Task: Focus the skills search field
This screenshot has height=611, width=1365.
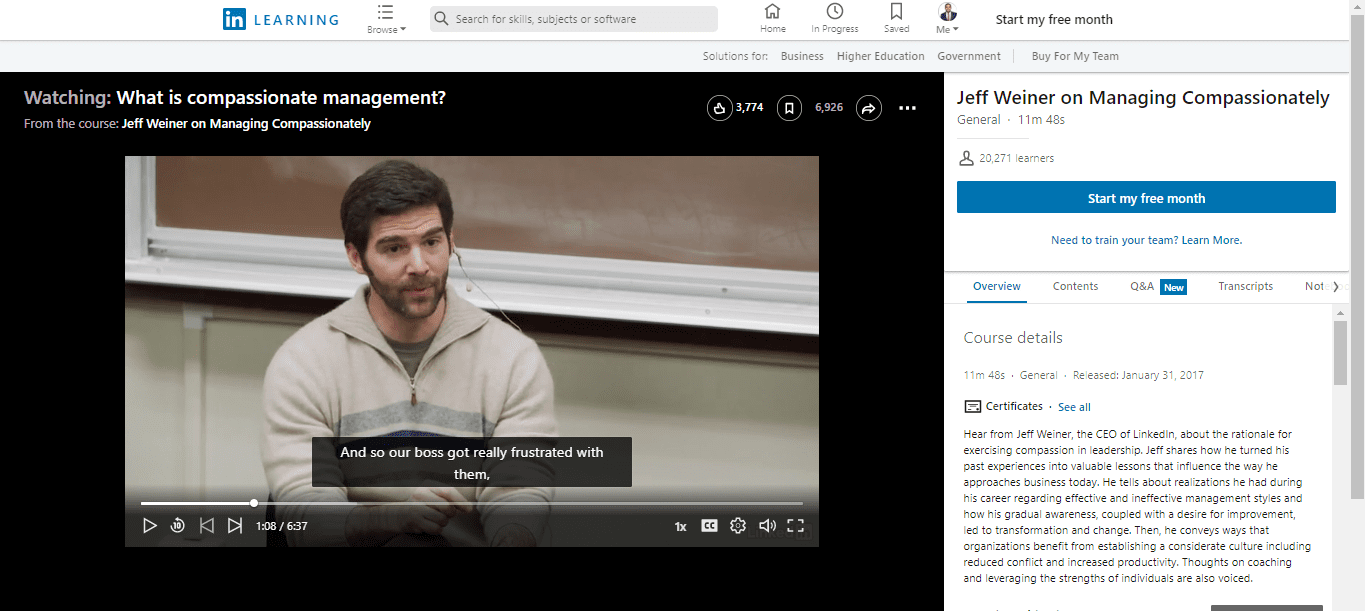Action: tap(574, 19)
